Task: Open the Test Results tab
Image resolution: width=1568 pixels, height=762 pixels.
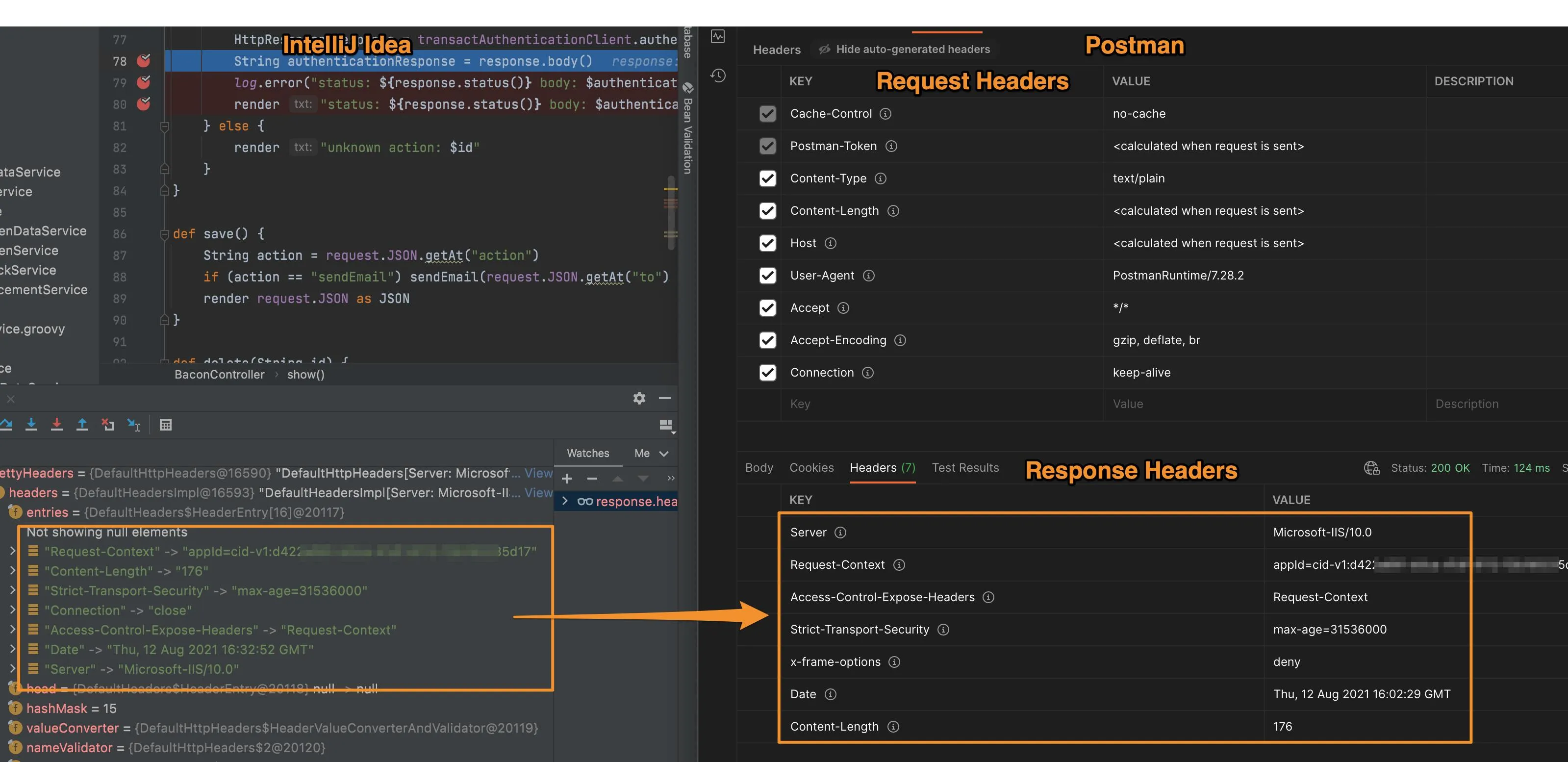Action: click(x=965, y=467)
